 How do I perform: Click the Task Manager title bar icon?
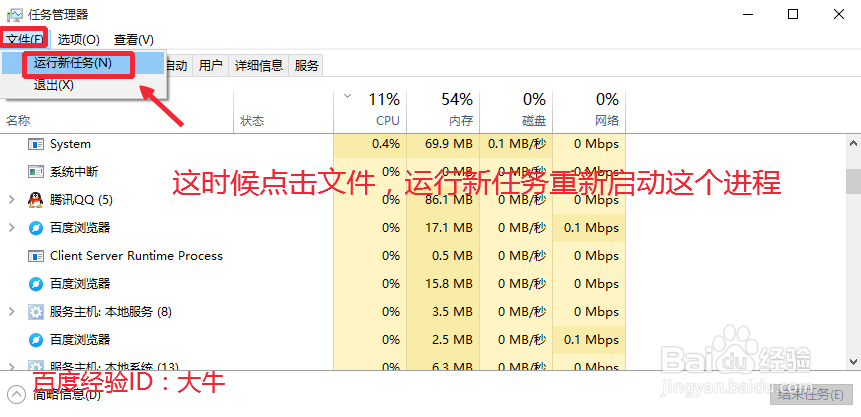pyautogui.click(x=16, y=15)
